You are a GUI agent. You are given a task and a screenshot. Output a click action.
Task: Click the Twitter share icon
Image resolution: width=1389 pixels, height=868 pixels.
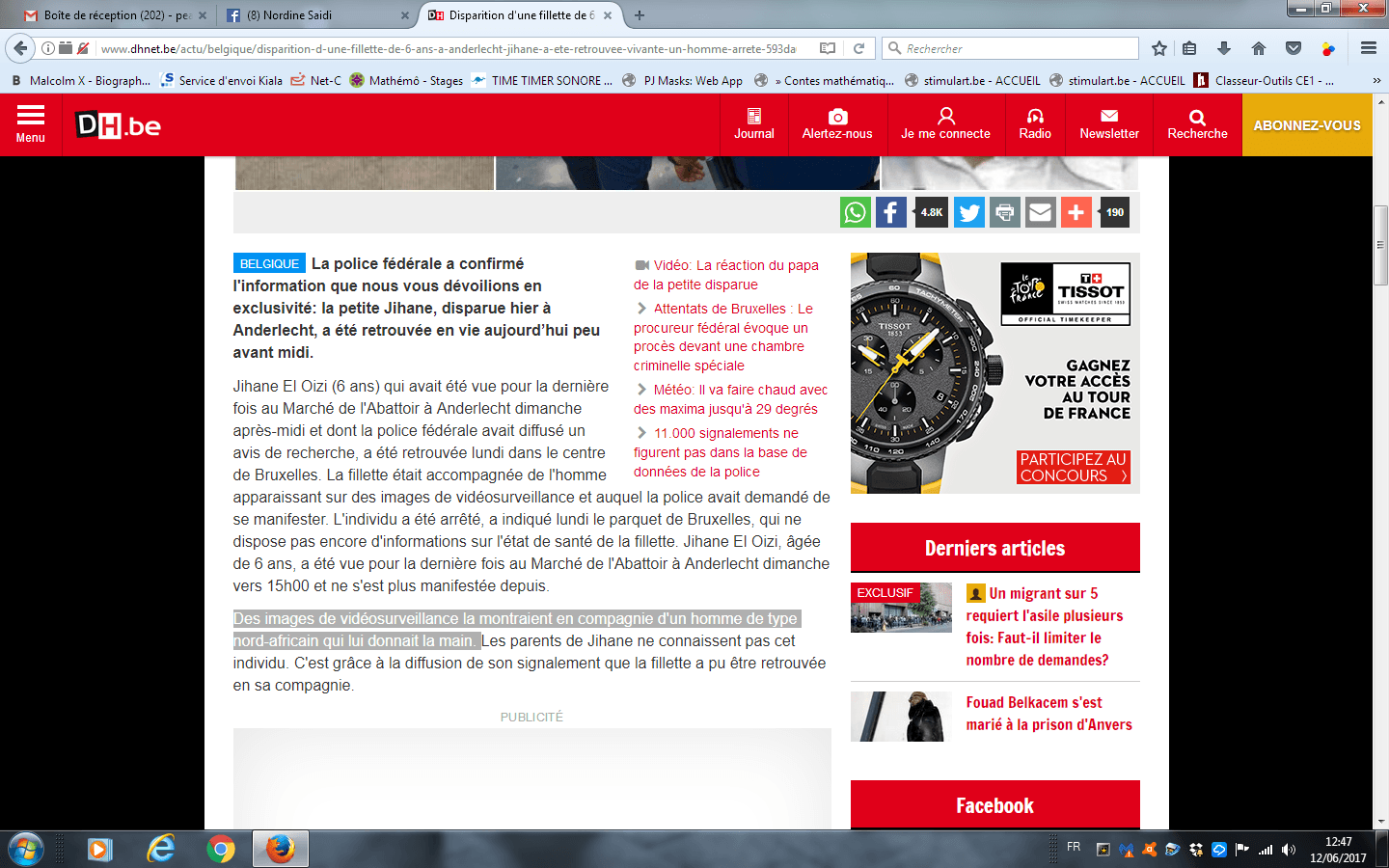969,212
